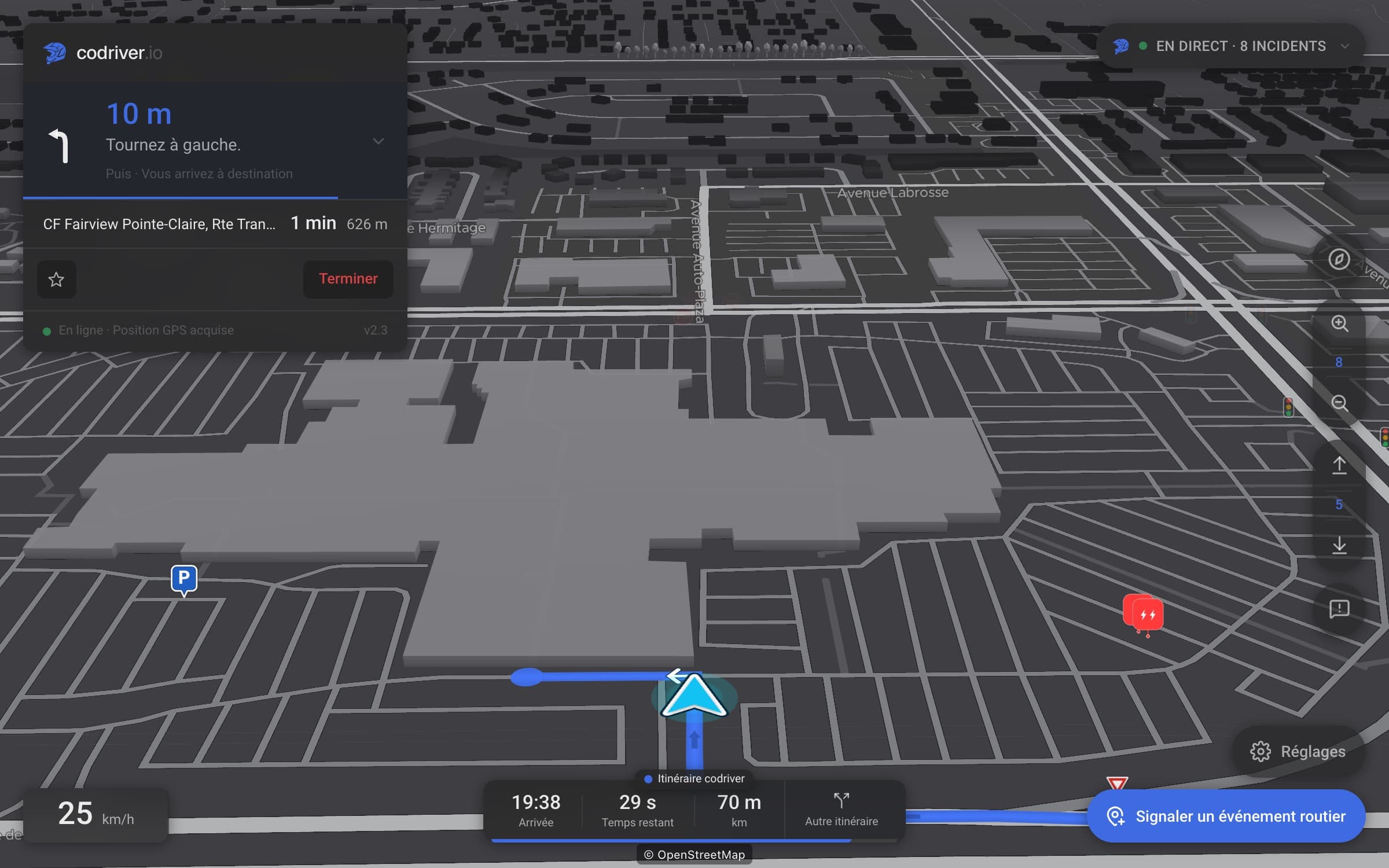
Task: Click destination CF Fairview Pointe-Claire text
Action: pyautogui.click(x=159, y=224)
